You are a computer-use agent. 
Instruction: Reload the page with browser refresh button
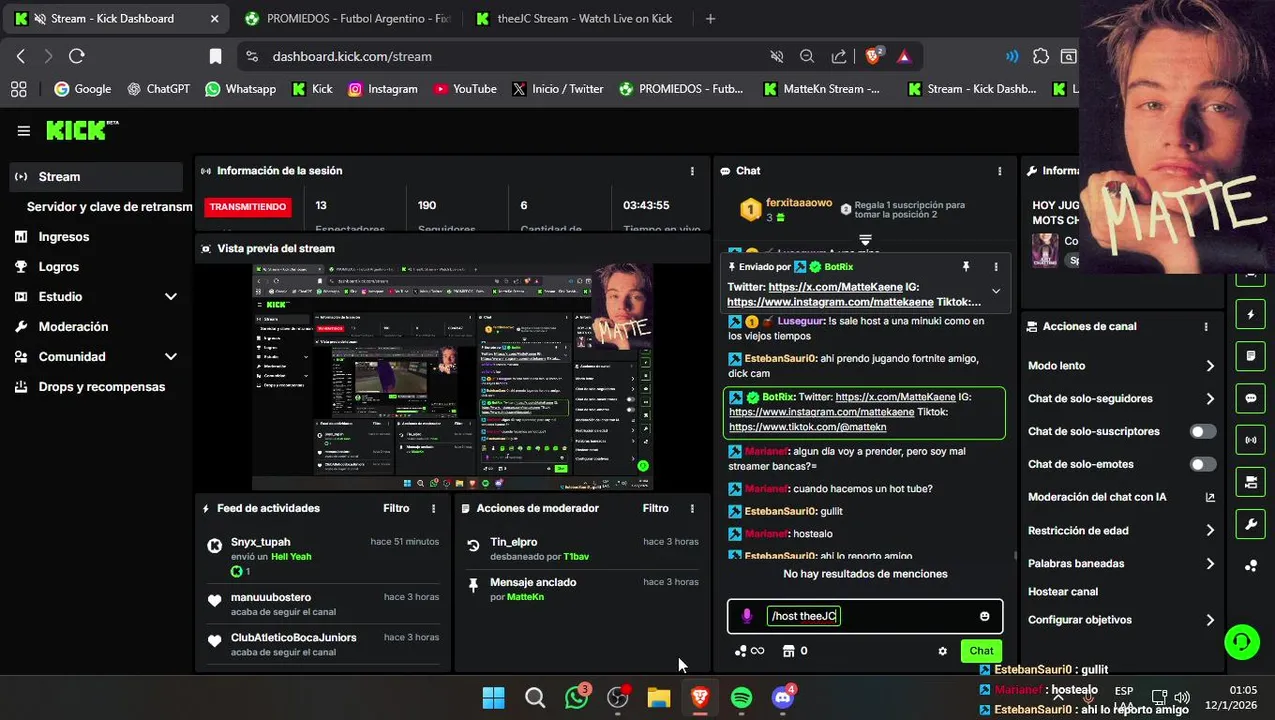pos(77,57)
